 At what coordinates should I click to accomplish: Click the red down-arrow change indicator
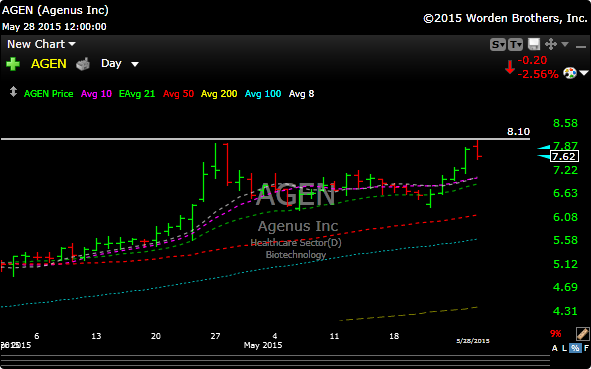510,67
